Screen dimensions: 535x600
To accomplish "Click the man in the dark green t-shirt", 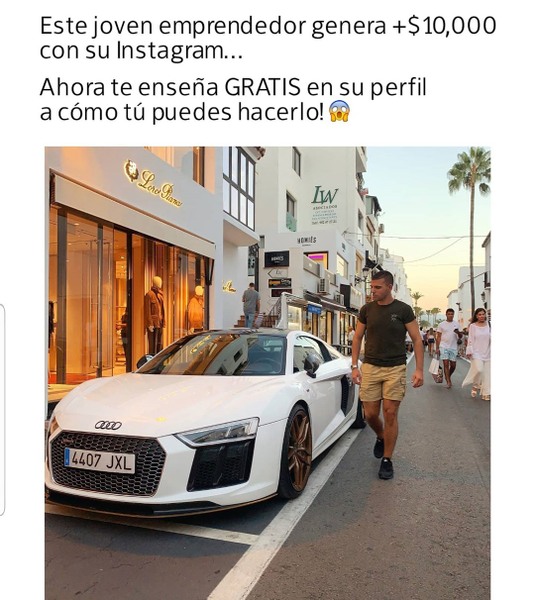I will (x=385, y=371).
